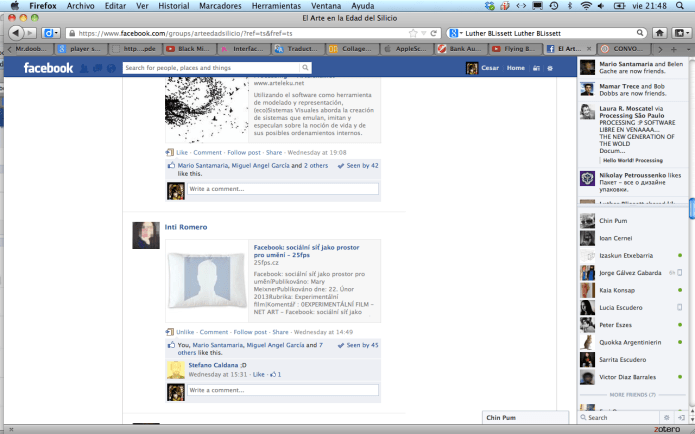Expand the '2 others' likes list
The image size is (695, 434).
click(316, 165)
